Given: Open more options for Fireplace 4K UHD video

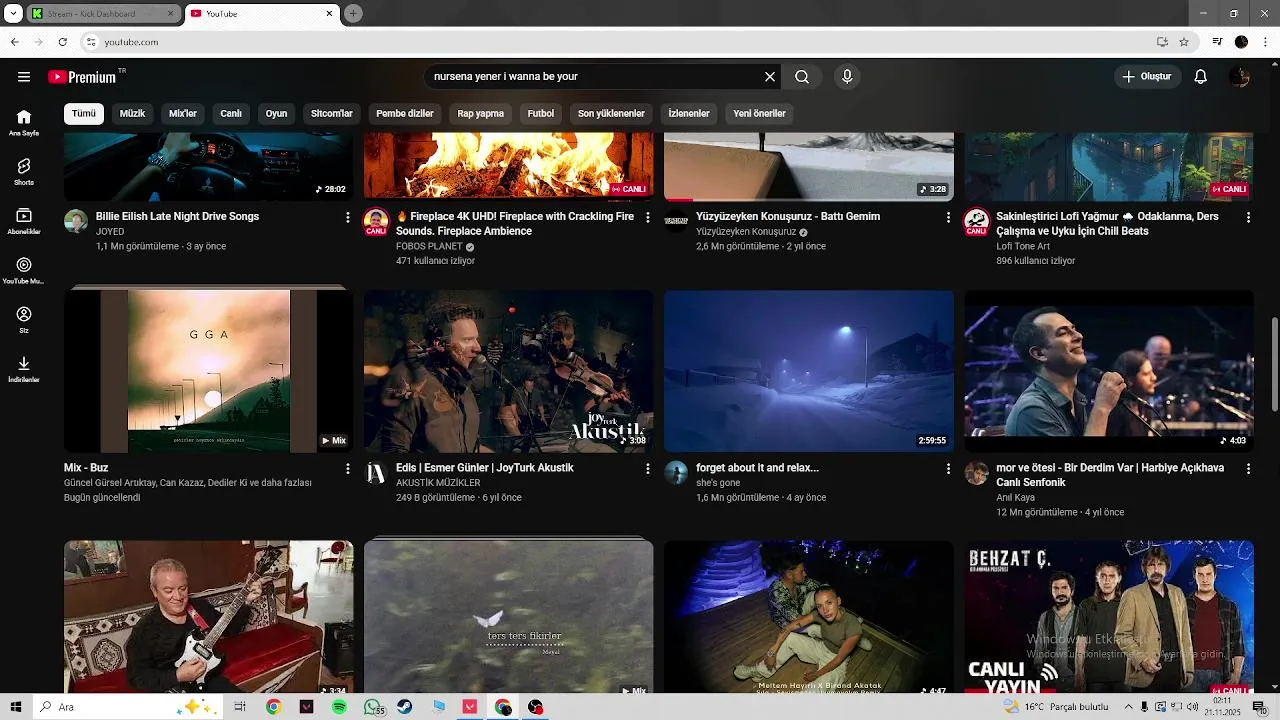Looking at the screenshot, I should point(648,217).
